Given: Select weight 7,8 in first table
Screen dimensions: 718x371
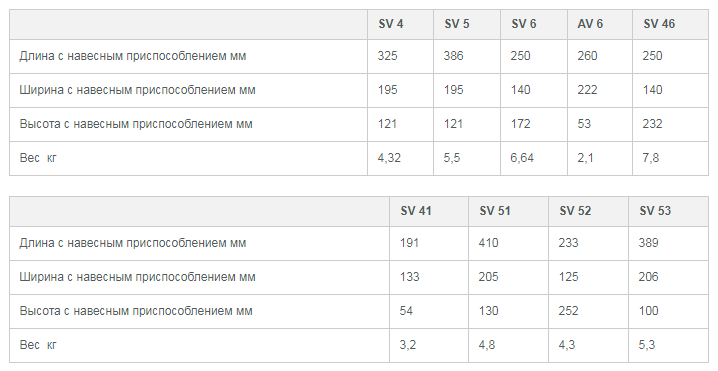Looking at the screenshot, I should pos(650,158).
